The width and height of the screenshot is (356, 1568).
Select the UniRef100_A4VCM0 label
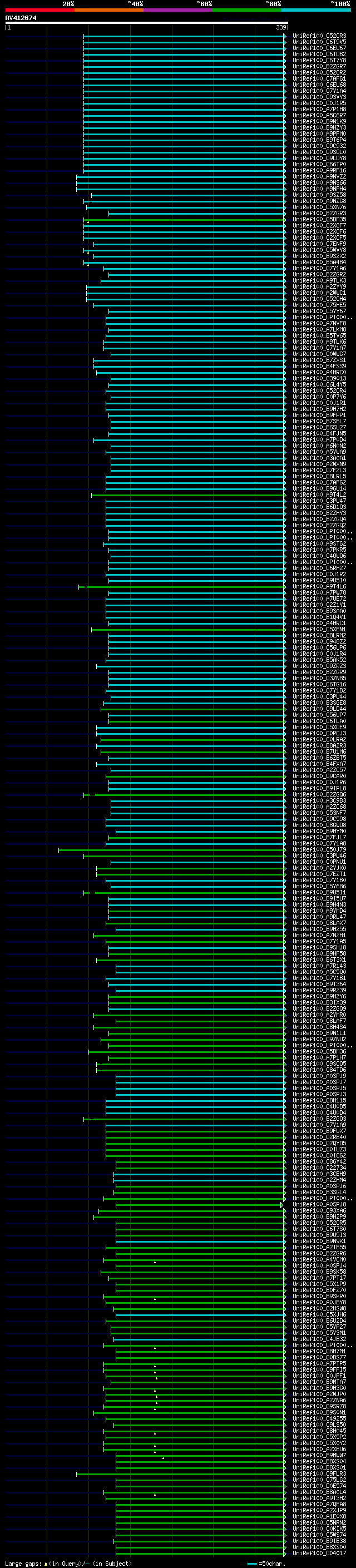tap(319, 1259)
